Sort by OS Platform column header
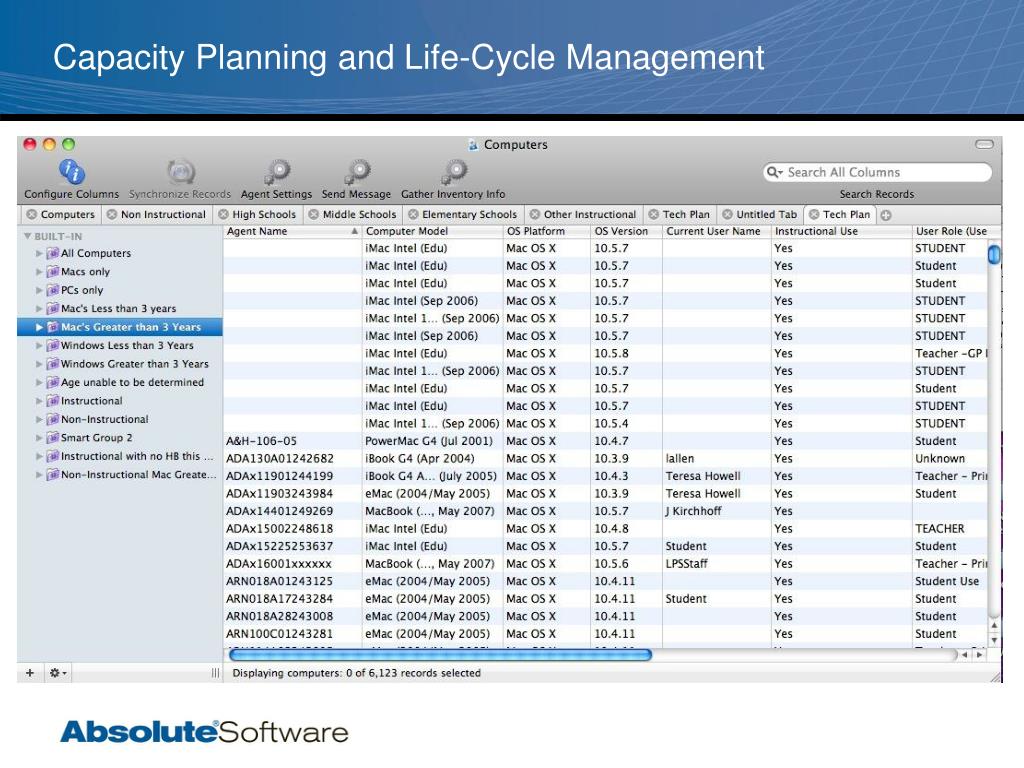 tap(547, 231)
